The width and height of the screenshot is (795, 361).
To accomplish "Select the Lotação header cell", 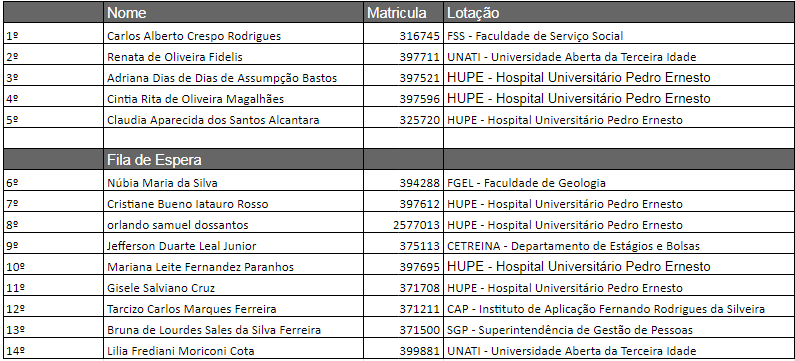I will 619,13.
